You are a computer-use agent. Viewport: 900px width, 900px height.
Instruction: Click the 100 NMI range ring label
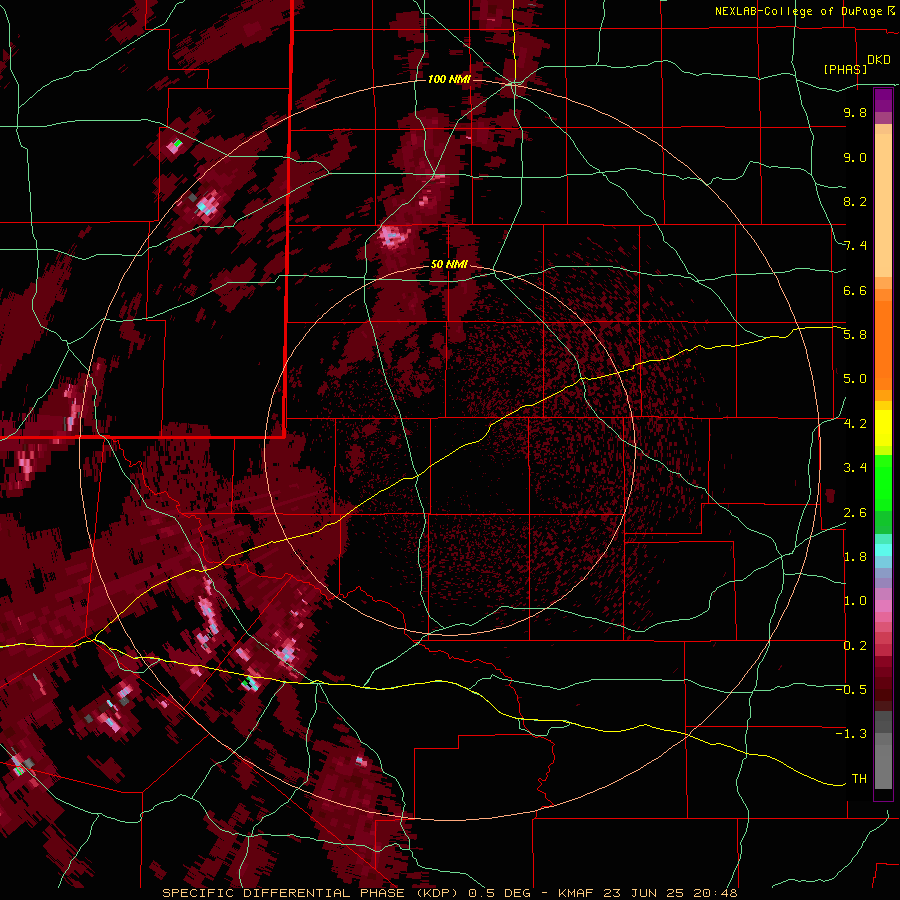[x=449, y=79]
